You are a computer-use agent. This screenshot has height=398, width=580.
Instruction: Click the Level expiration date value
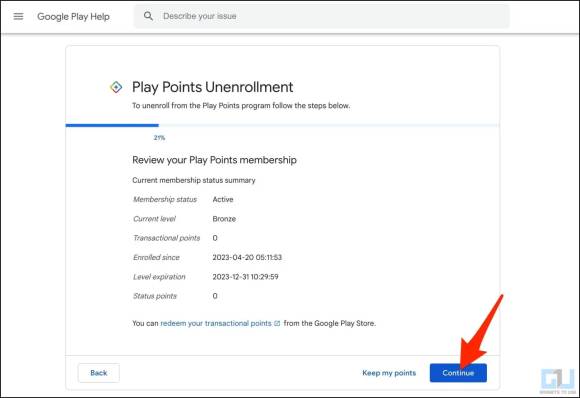(x=245, y=277)
